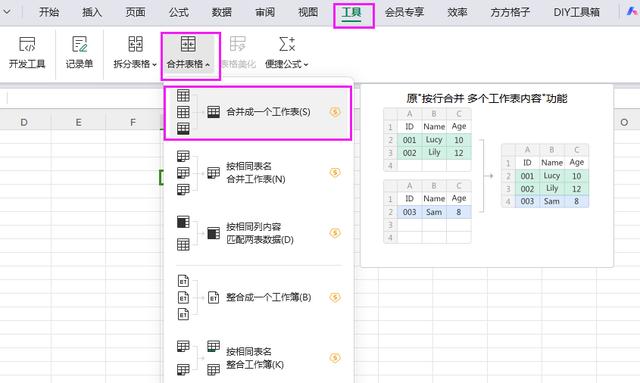The width and height of the screenshot is (640, 383).
Task: Choose 整合成一个工作簿(B) option
Action: pos(258,297)
